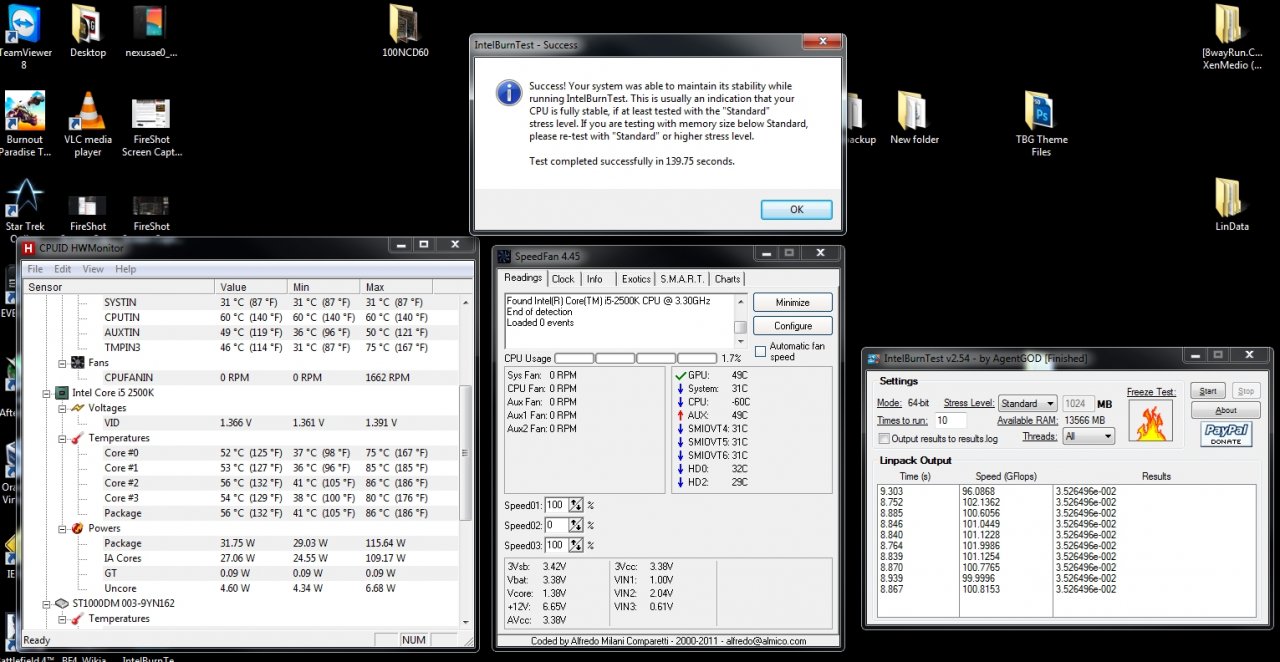Open HWMonitor Edit menu

[63, 269]
